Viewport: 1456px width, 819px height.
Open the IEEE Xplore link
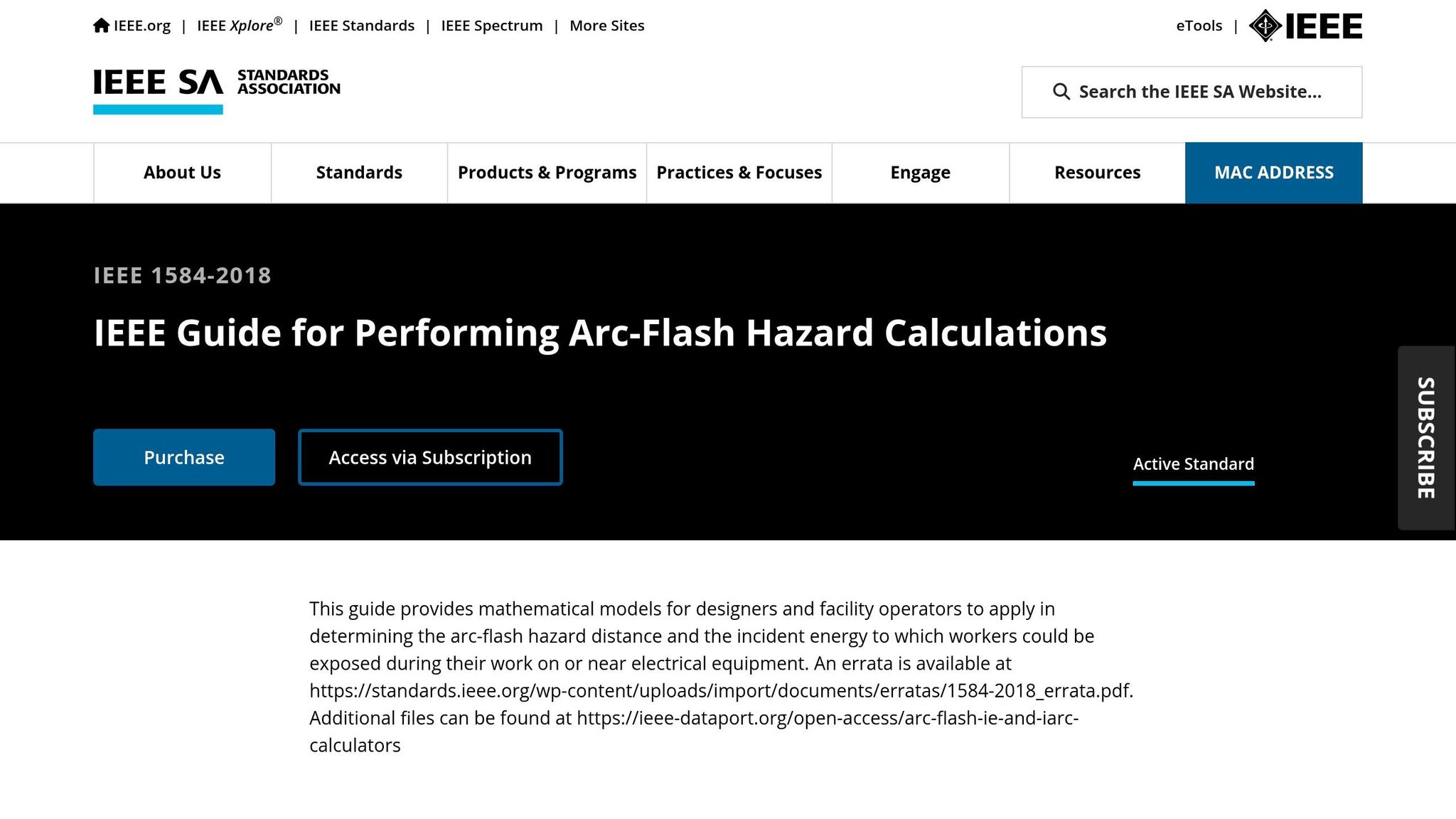[240, 26]
